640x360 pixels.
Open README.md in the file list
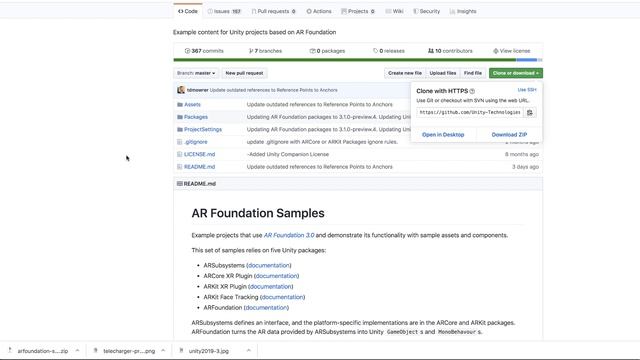click(200, 167)
